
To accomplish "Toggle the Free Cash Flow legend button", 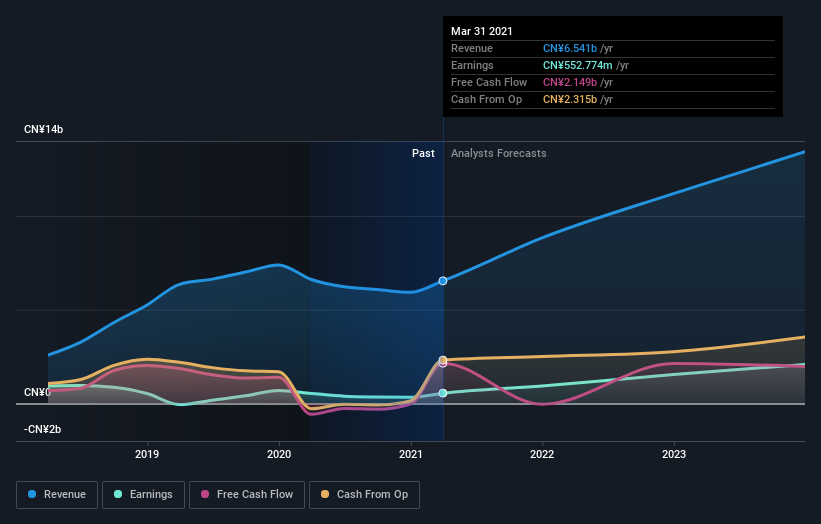I will (x=247, y=495).
